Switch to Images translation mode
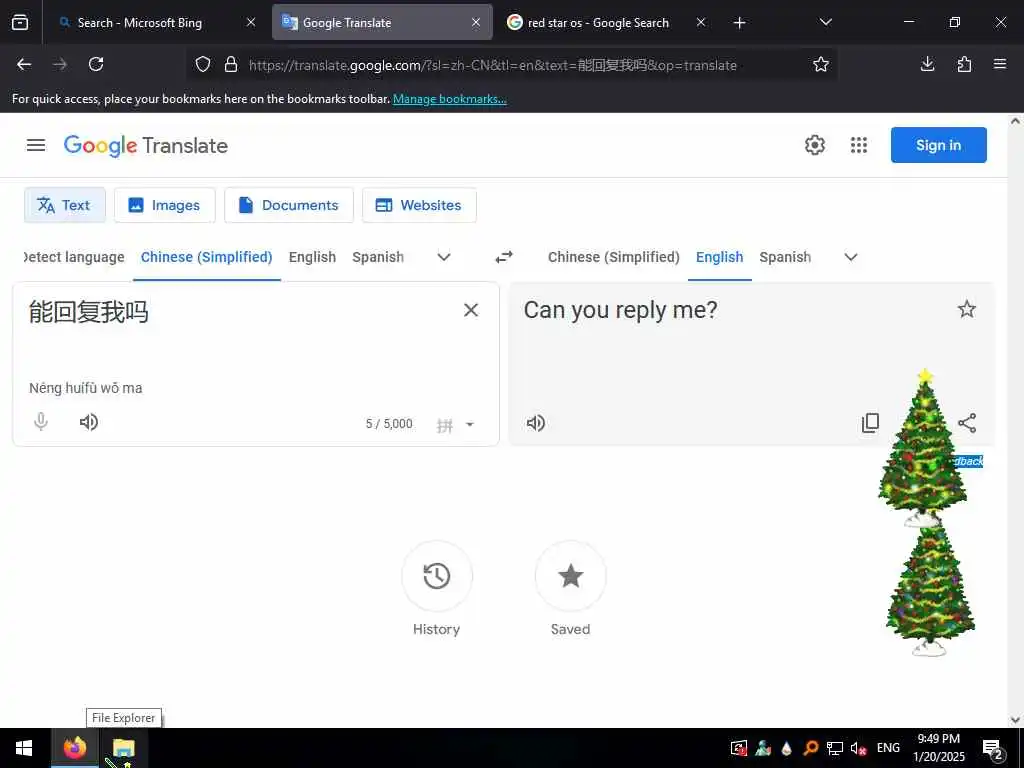Viewport: 1024px width, 768px height. pos(165,205)
